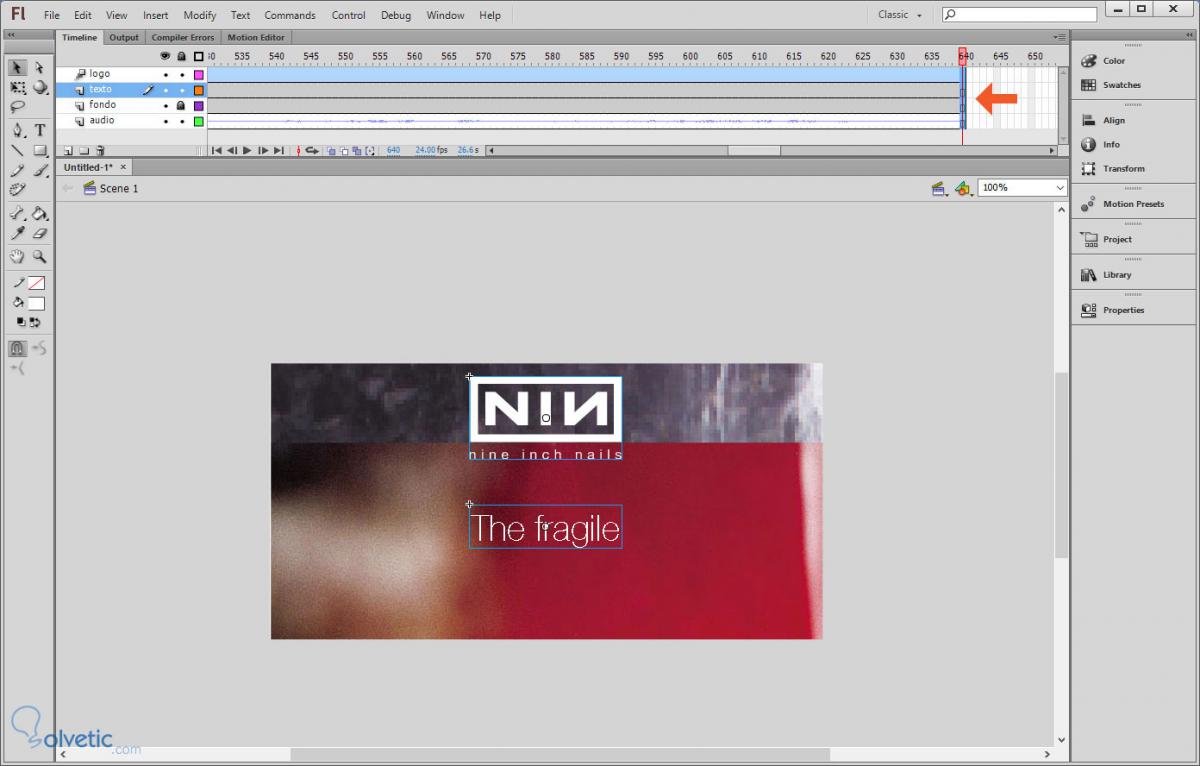
Task: Expand the Swatches panel
Action: pos(1111,85)
